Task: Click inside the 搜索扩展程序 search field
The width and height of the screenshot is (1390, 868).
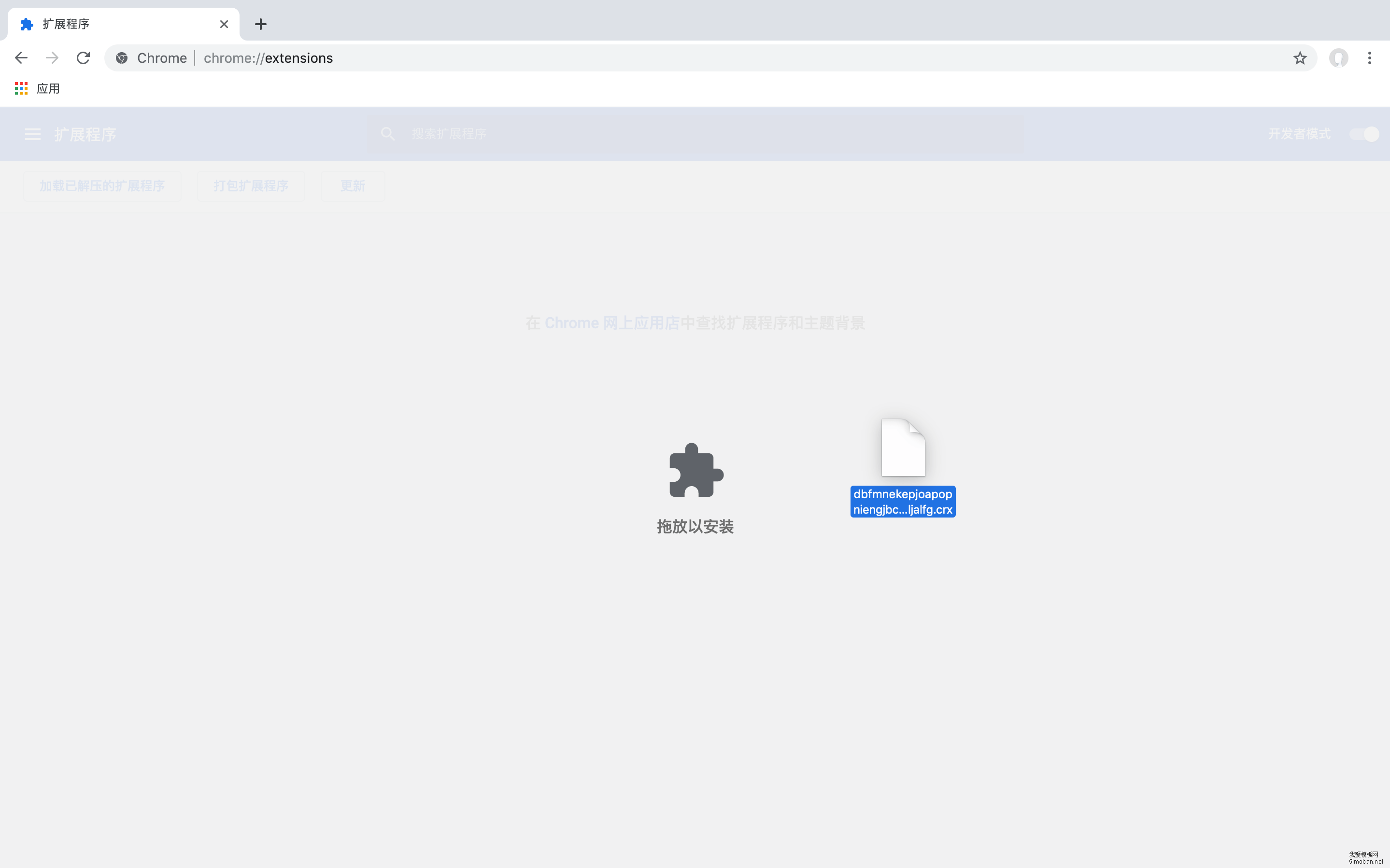Action: coord(574,133)
